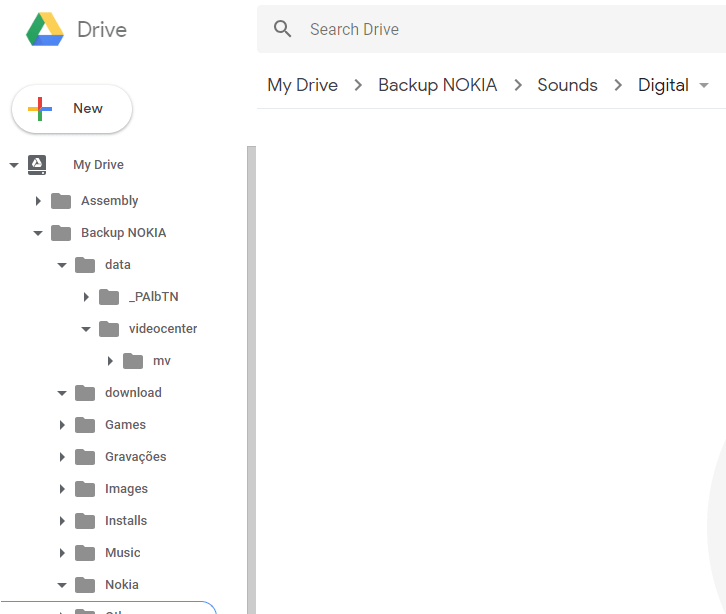Select Nokia label in folder tree
This screenshot has width=726, height=614.
tap(122, 584)
